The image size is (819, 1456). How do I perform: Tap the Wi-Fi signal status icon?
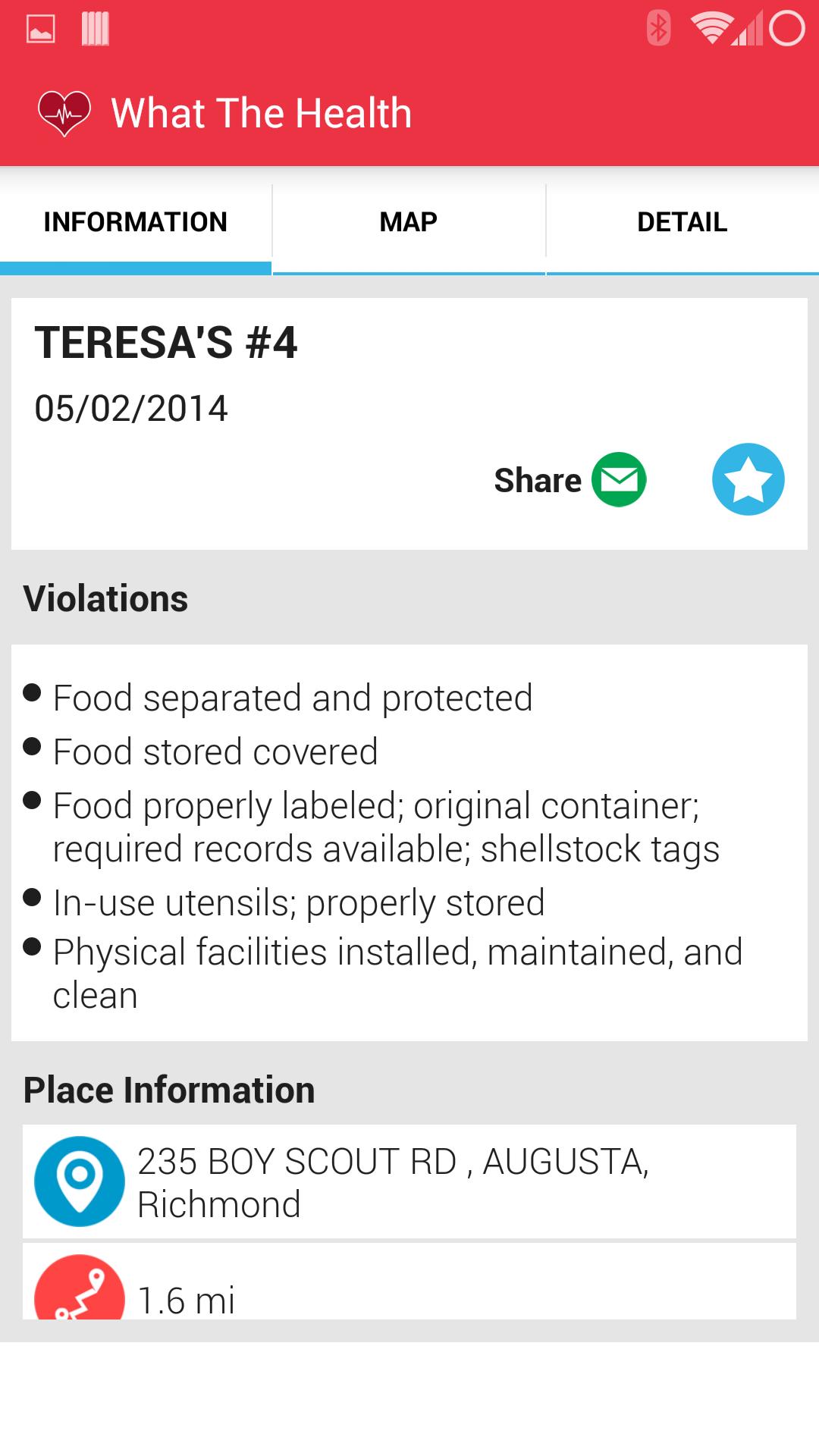pyautogui.click(x=711, y=29)
